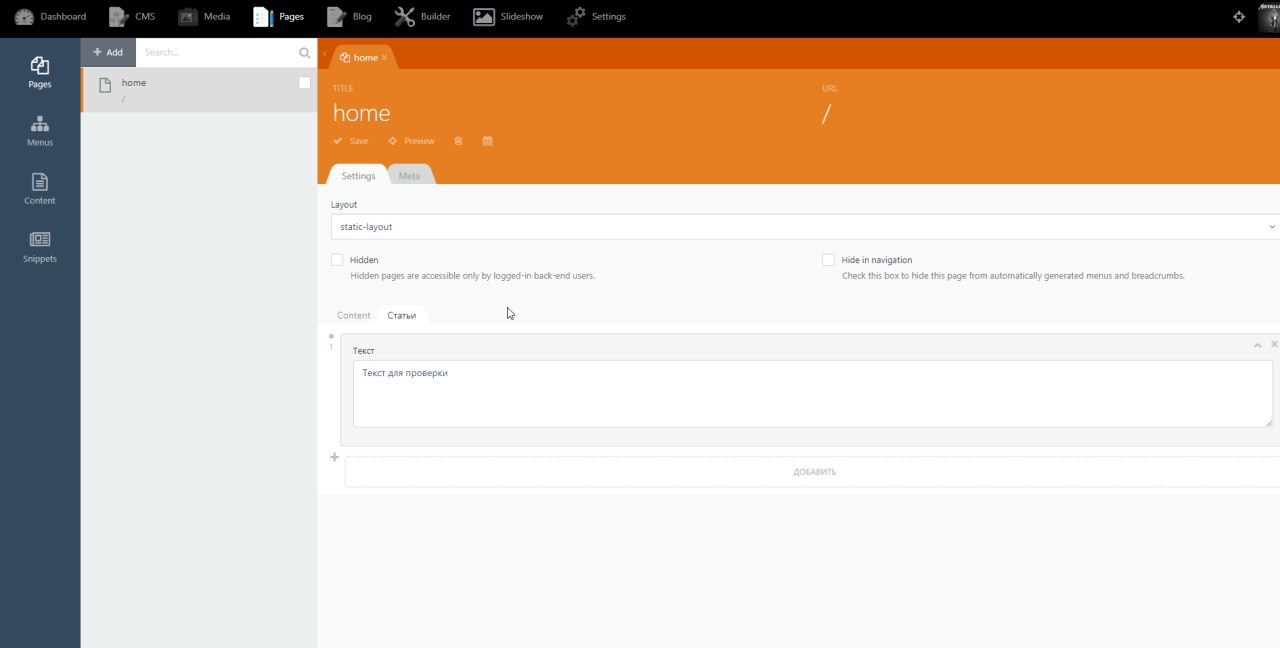Click the ДОБАВИТЬ add item button
This screenshot has width=1280, height=648.
(814, 472)
